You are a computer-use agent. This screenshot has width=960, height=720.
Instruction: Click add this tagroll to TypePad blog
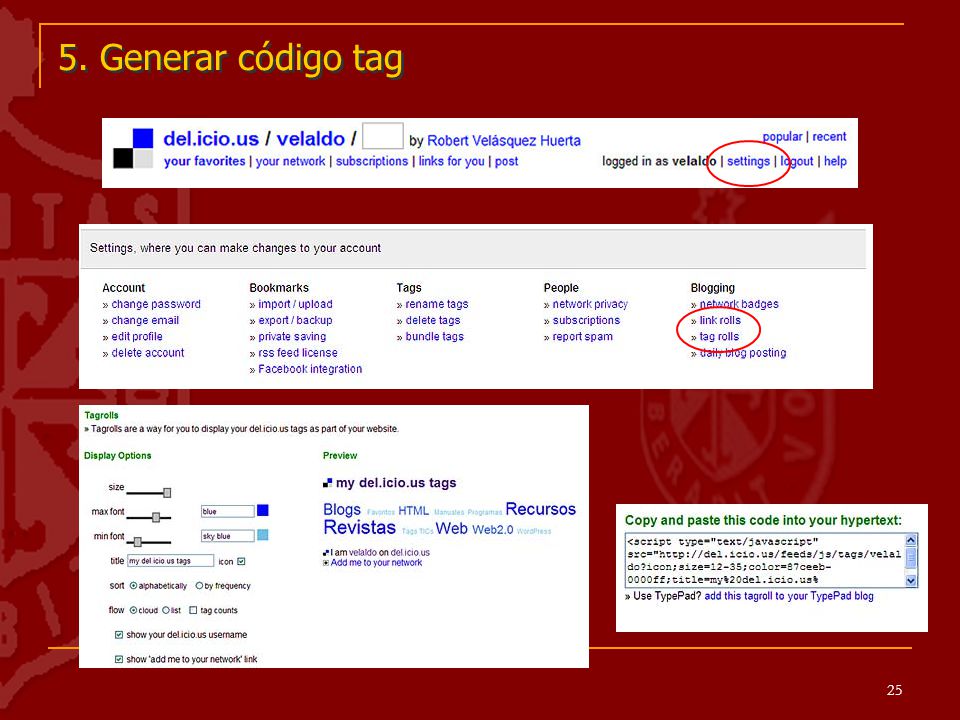coord(789,596)
